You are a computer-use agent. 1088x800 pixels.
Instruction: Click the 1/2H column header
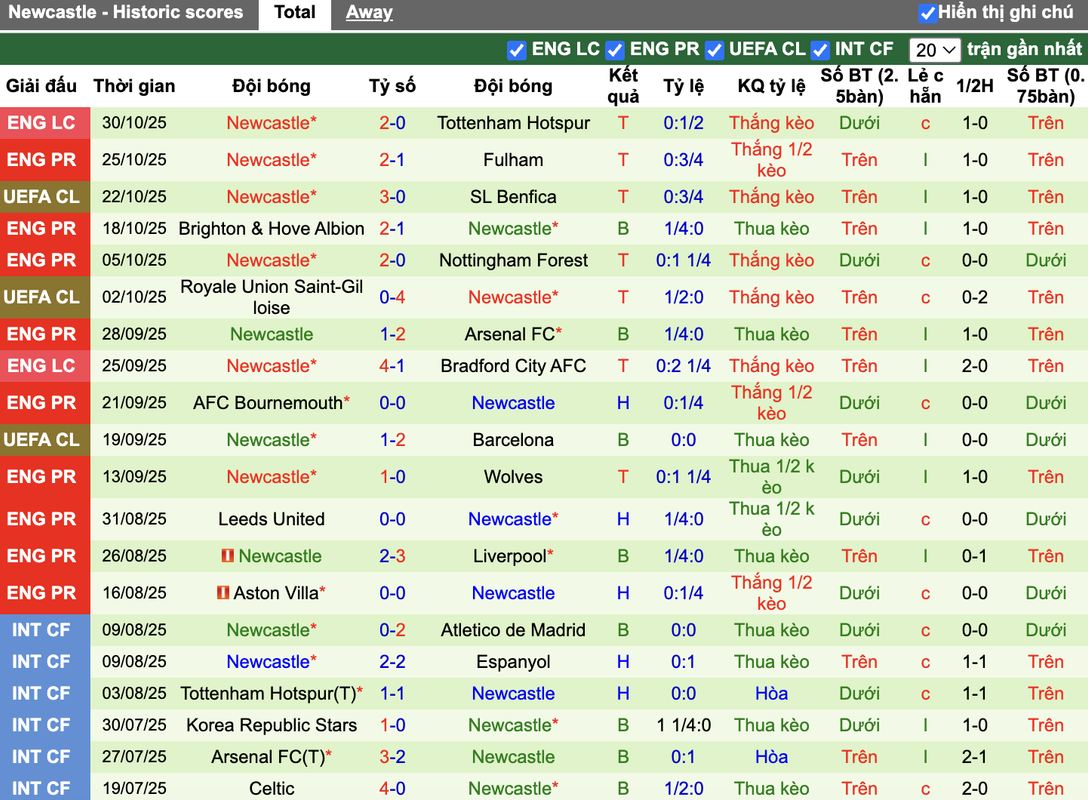[974, 86]
